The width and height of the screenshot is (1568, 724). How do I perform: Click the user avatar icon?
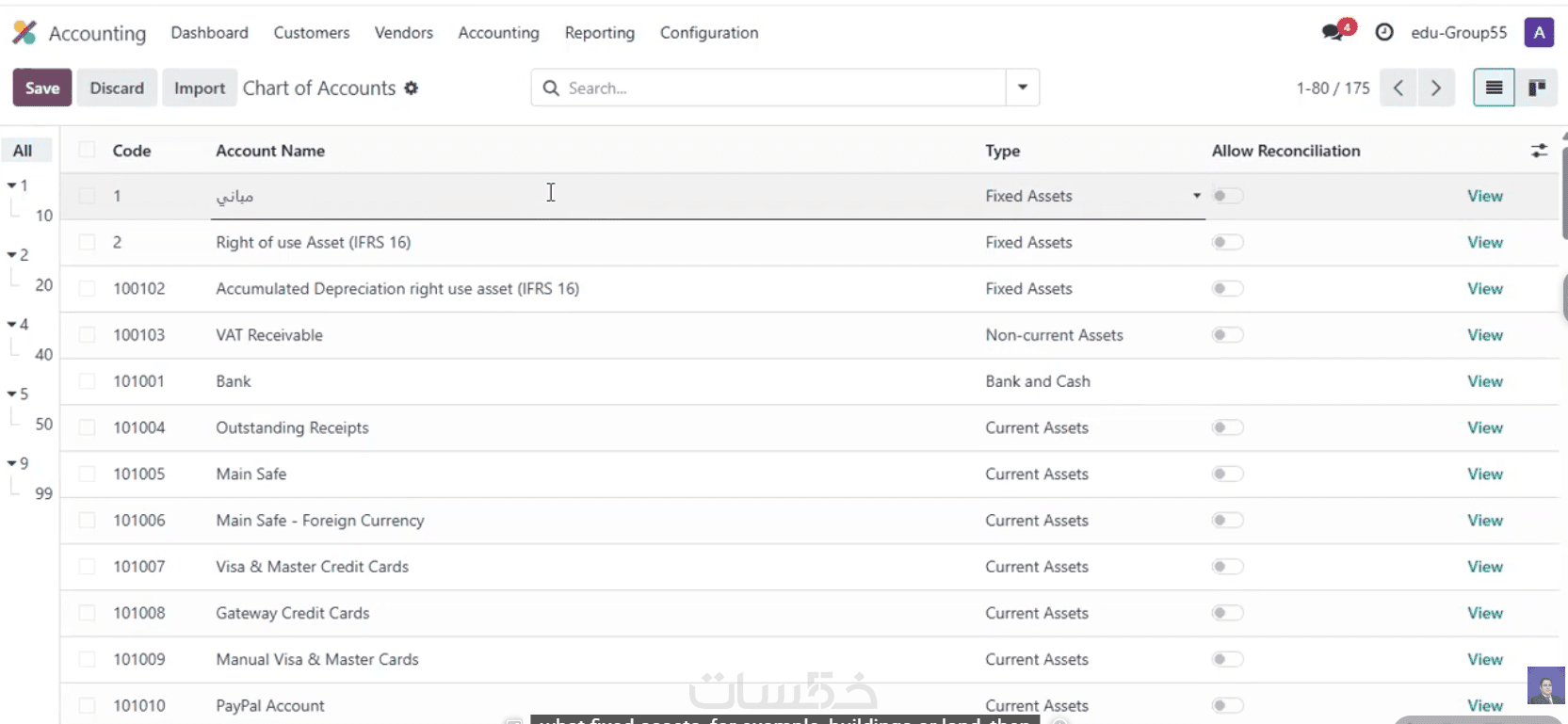point(1539,32)
